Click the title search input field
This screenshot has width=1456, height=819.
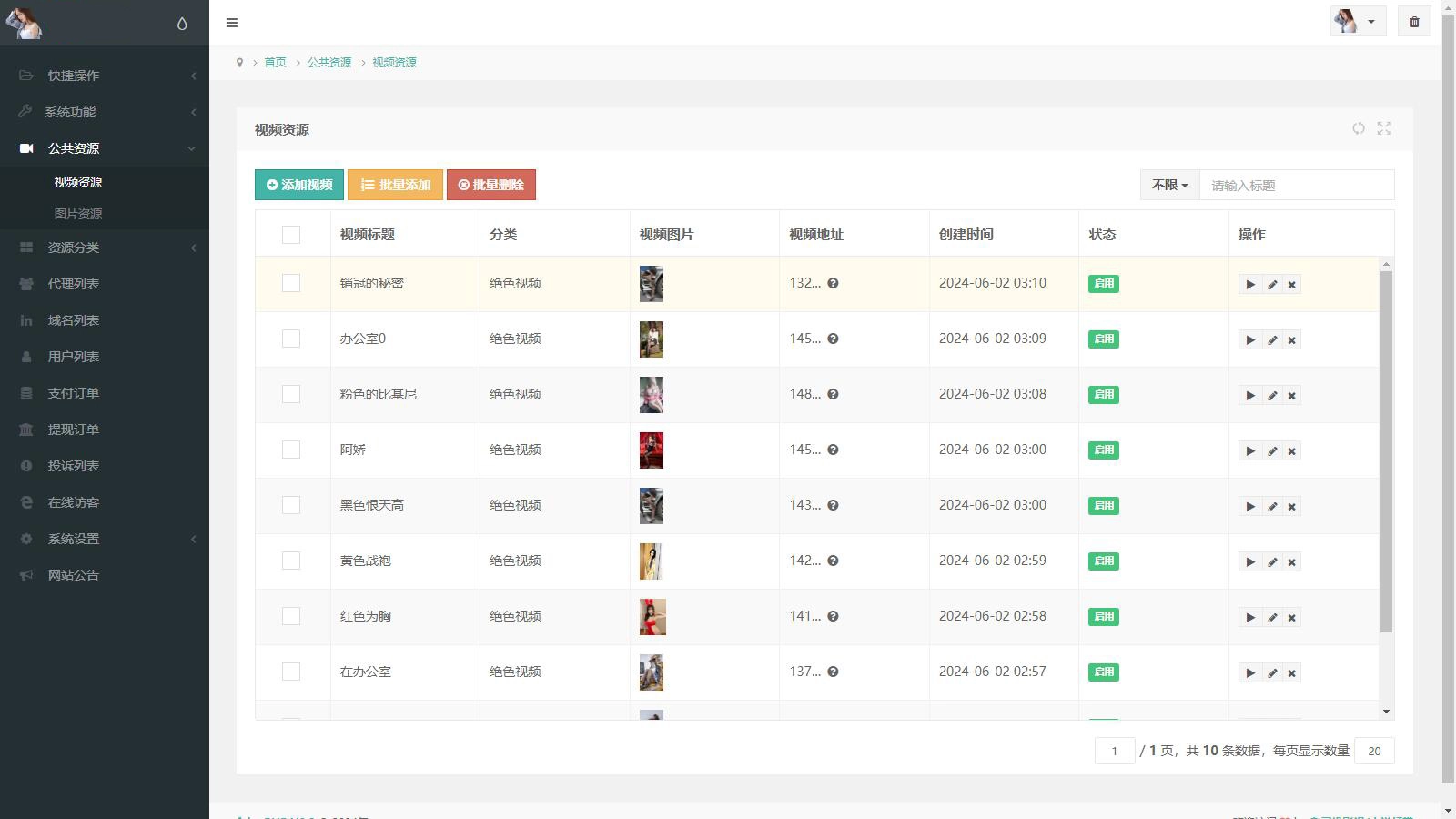click(x=1296, y=185)
